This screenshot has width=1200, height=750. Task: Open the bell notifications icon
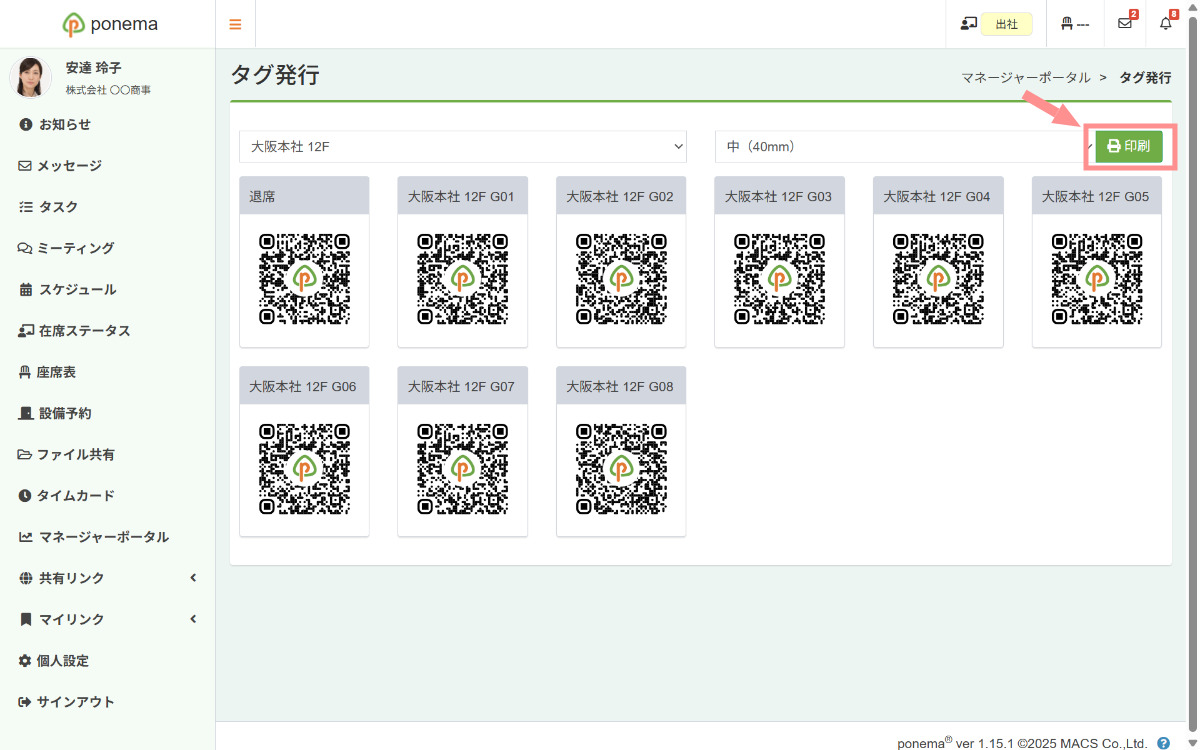[1165, 24]
